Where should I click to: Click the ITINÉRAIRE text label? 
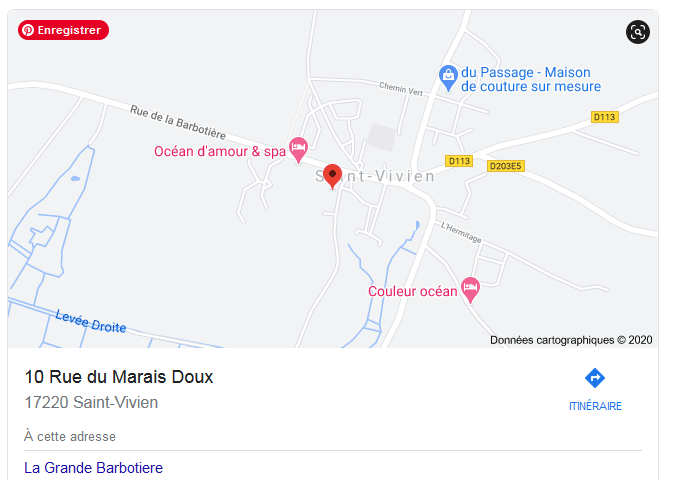(x=595, y=406)
